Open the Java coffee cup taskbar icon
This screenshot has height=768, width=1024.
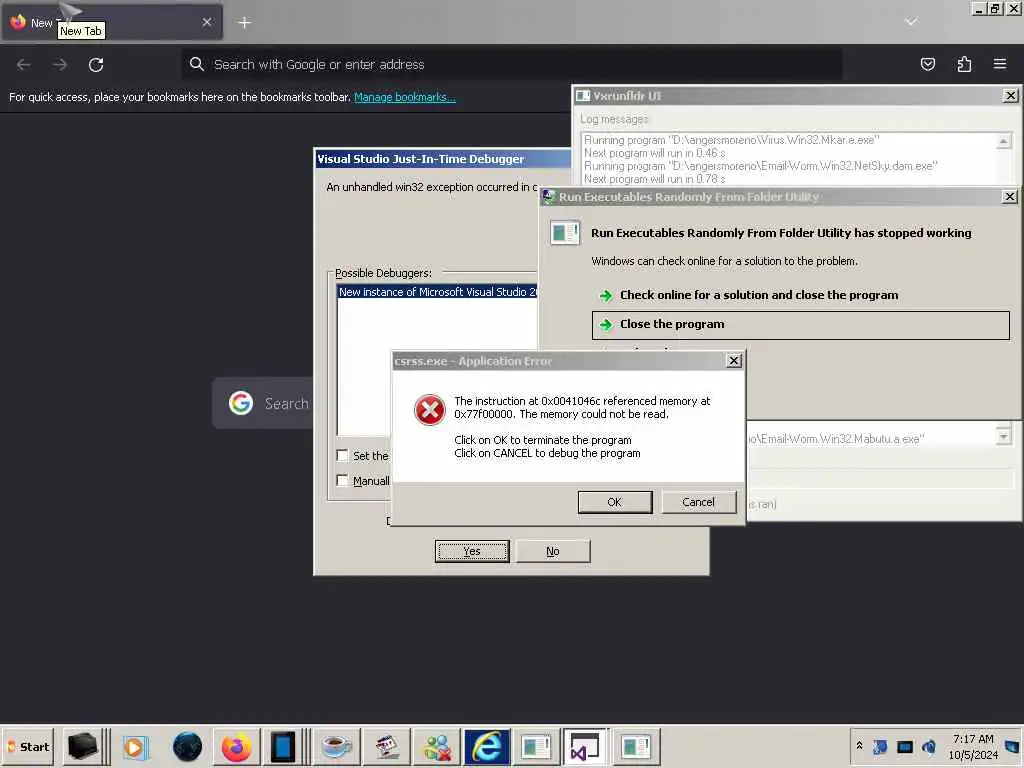(336, 747)
